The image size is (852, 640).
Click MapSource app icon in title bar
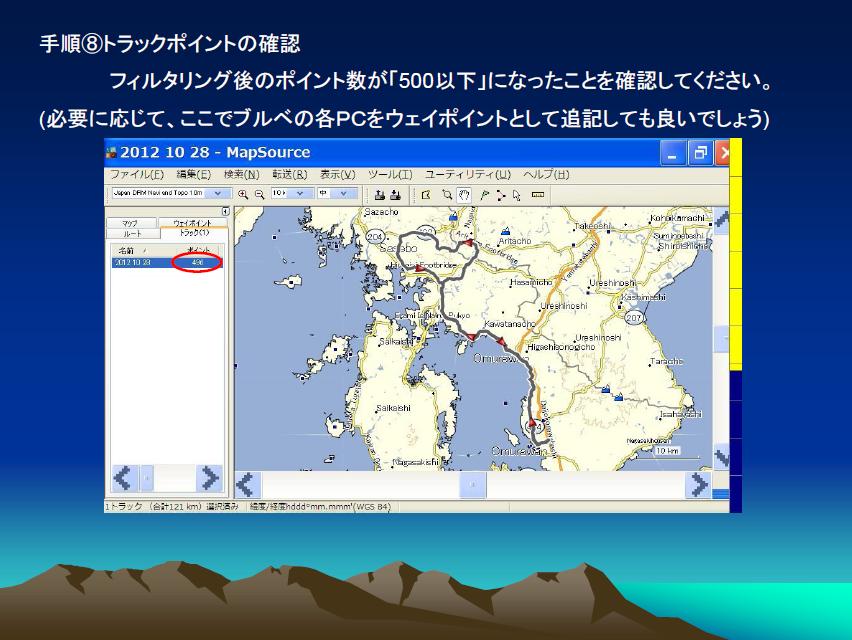tap(111, 153)
